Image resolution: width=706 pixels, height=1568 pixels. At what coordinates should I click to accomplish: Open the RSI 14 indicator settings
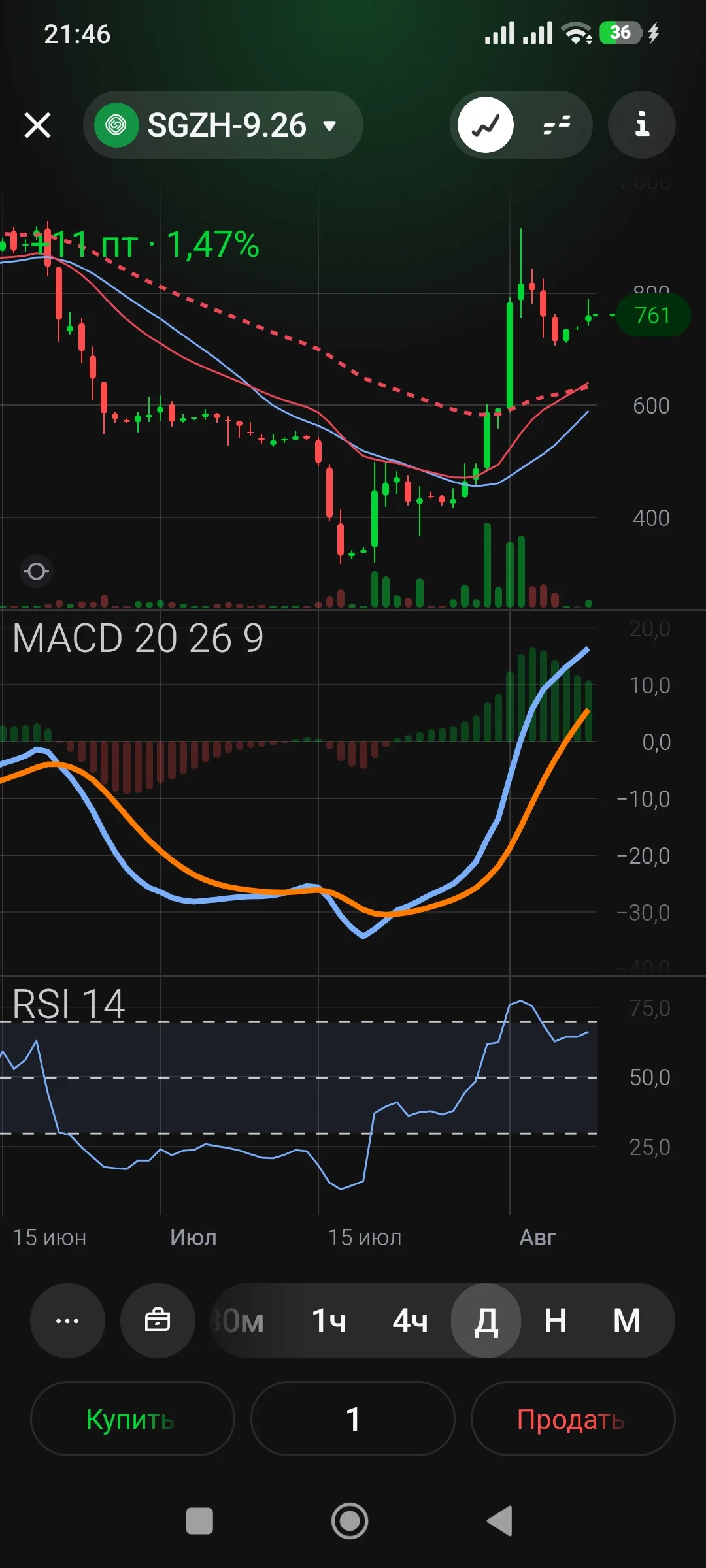pyautogui.click(x=69, y=1004)
